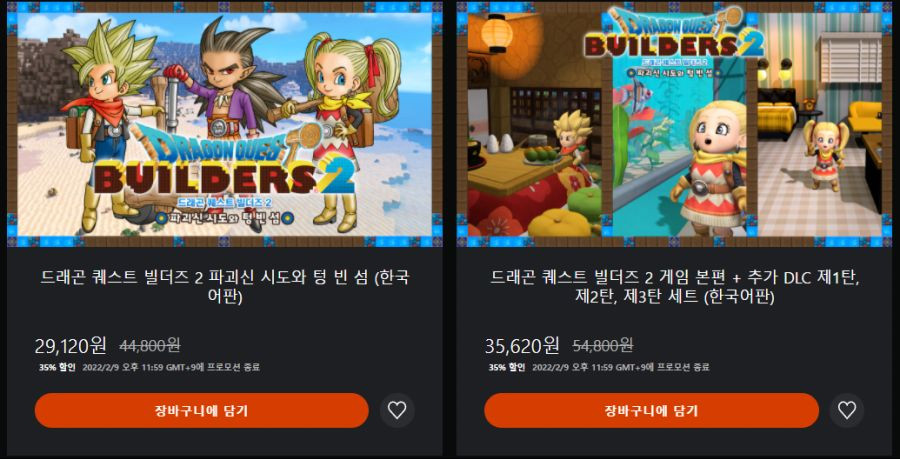Open DLC set cover art thumbnail
The height and width of the screenshot is (459, 900).
[x=674, y=124]
